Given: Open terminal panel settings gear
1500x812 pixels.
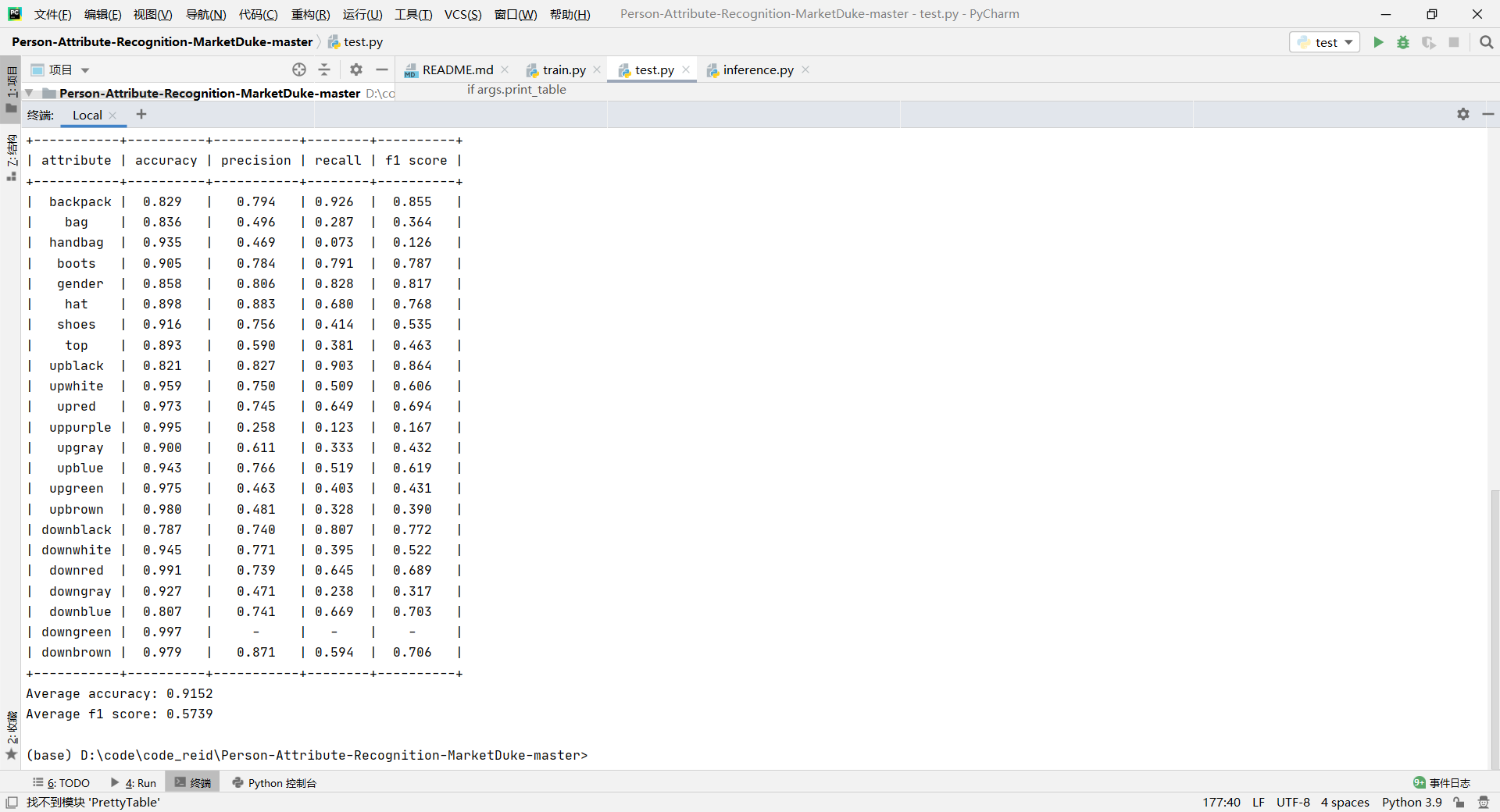Looking at the screenshot, I should 1462,114.
